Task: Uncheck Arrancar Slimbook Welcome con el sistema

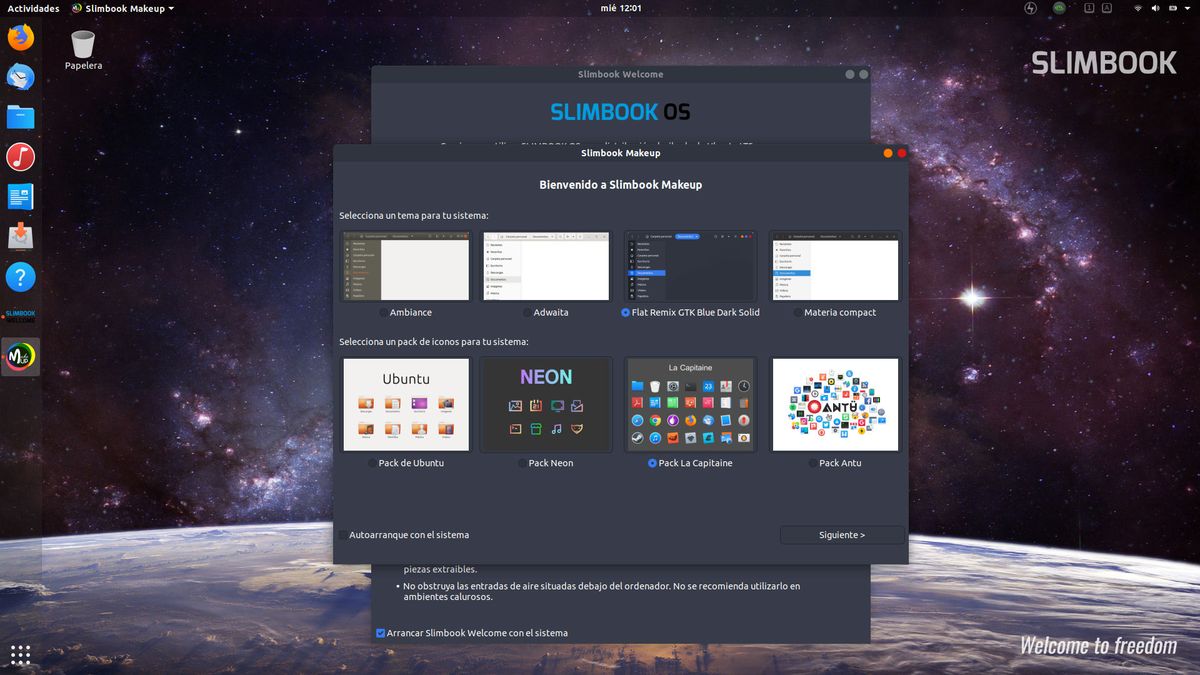Action: click(380, 633)
